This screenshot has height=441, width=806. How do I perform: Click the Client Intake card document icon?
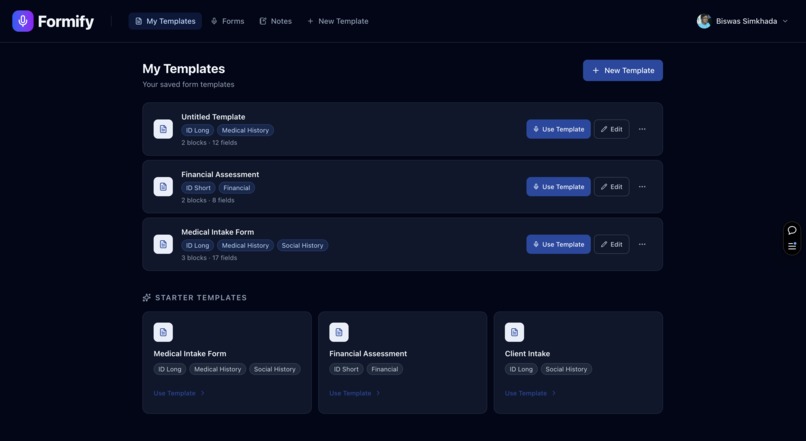point(515,332)
